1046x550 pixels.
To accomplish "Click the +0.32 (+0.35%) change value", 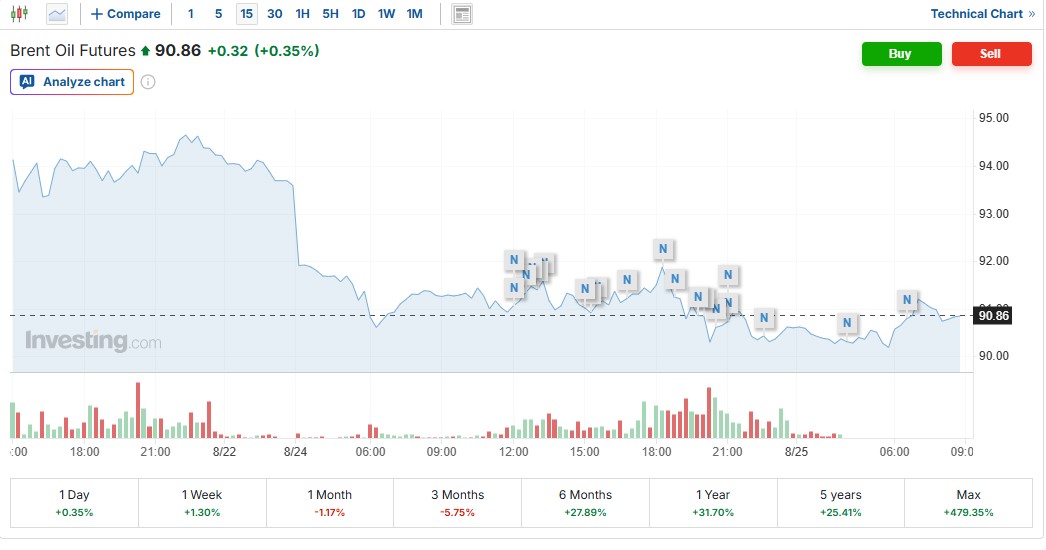I will pyautogui.click(x=264, y=51).
